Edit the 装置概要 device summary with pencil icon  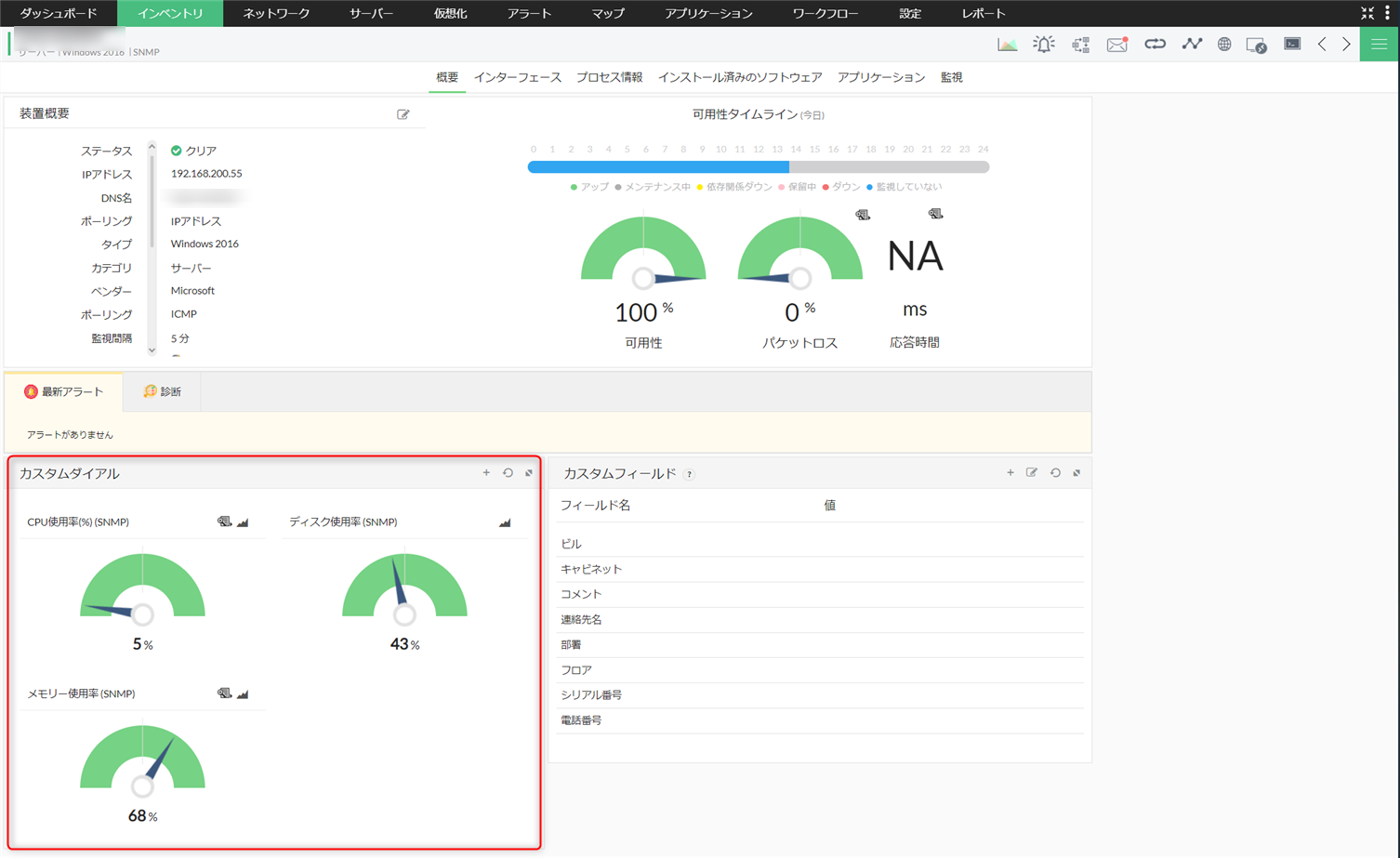click(403, 114)
